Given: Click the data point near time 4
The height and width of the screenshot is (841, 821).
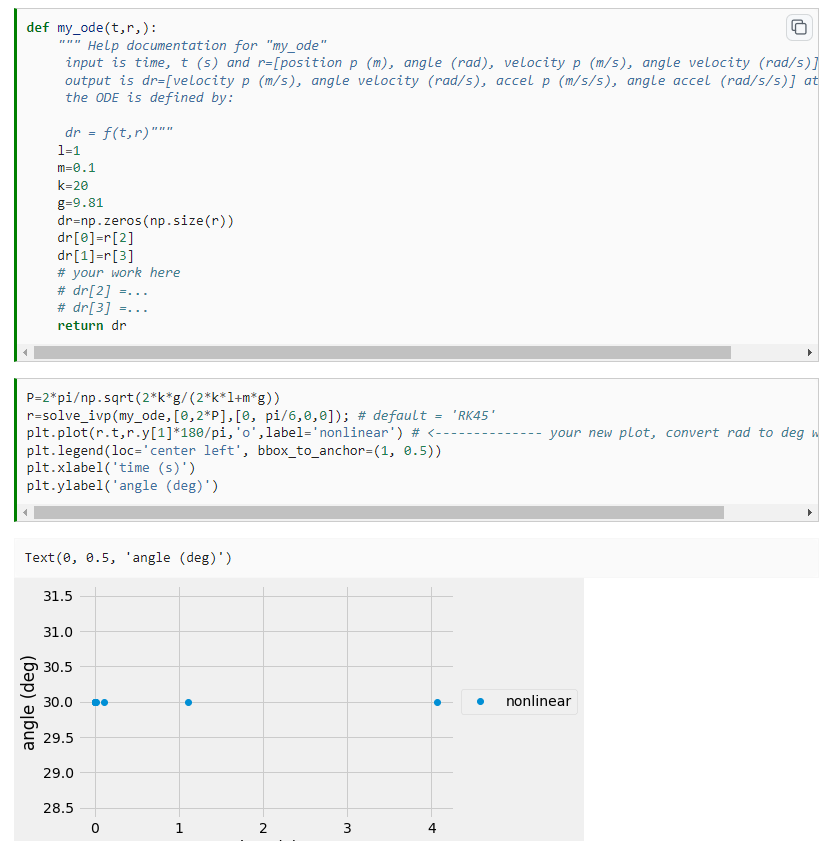Looking at the screenshot, I should click(438, 703).
